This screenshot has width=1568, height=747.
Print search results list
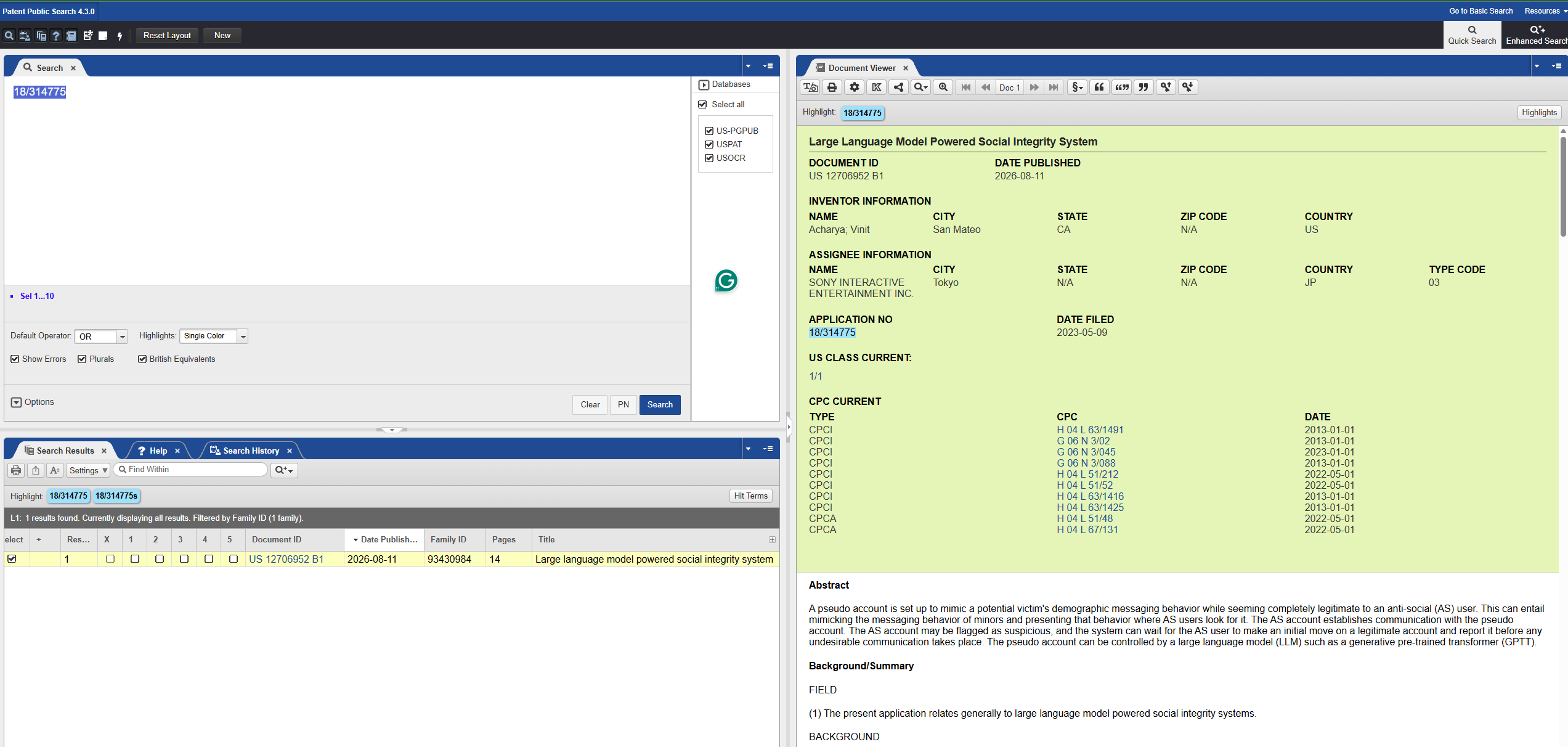coord(16,470)
